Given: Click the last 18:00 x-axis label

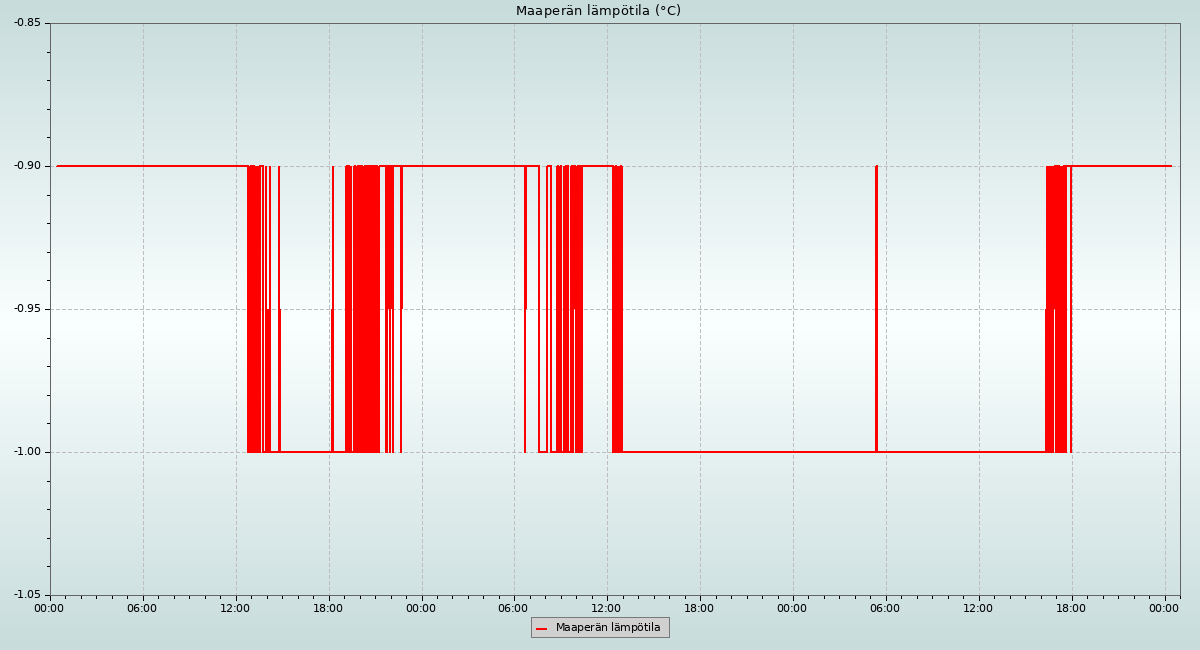Looking at the screenshot, I should 1071,608.
